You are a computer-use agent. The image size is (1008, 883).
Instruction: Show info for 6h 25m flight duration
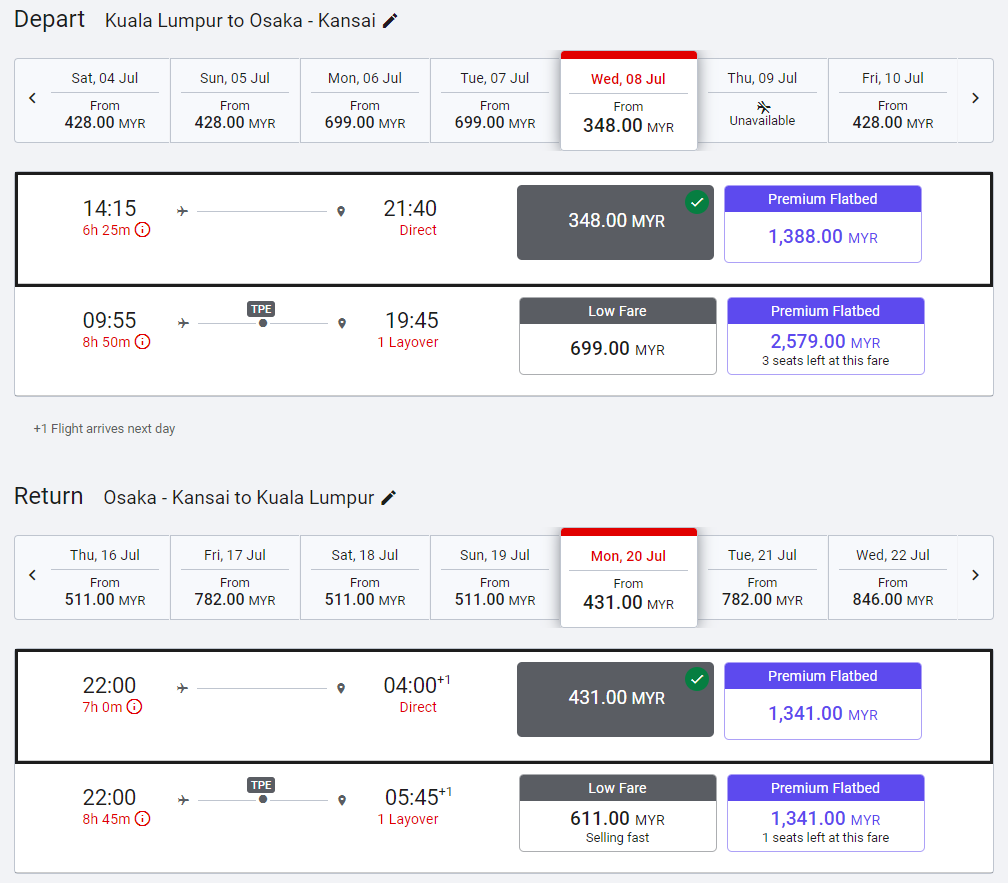click(142, 230)
